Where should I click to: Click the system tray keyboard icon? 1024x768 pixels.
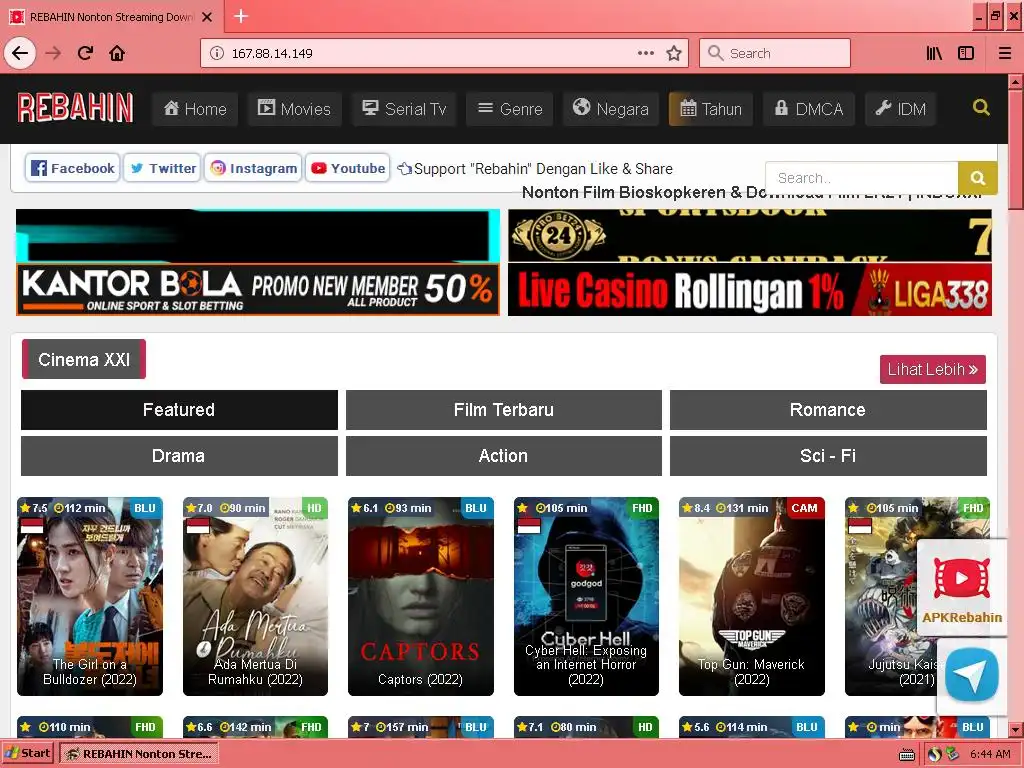pyautogui.click(x=906, y=754)
